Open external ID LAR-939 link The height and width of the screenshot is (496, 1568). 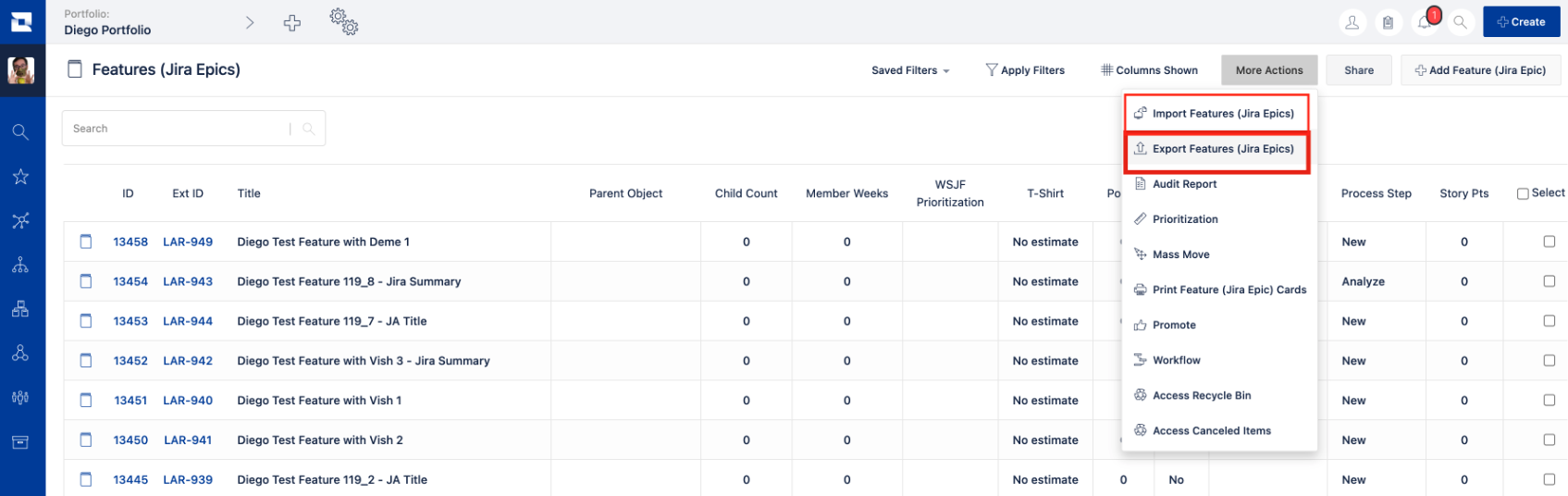(188, 479)
